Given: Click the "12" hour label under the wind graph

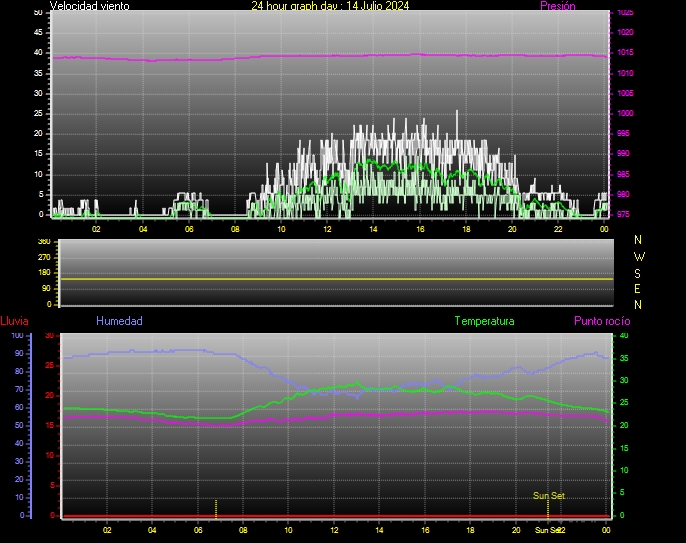Looking at the screenshot, I should pyautogui.click(x=327, y=229).
